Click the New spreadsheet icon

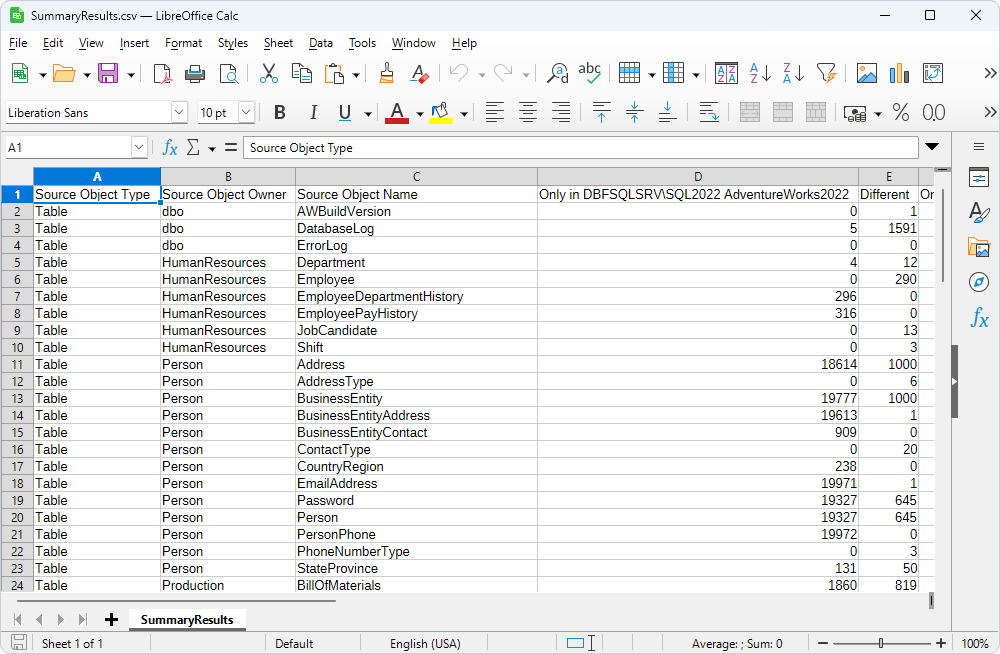pyautogui.click(x=20, y=73)
